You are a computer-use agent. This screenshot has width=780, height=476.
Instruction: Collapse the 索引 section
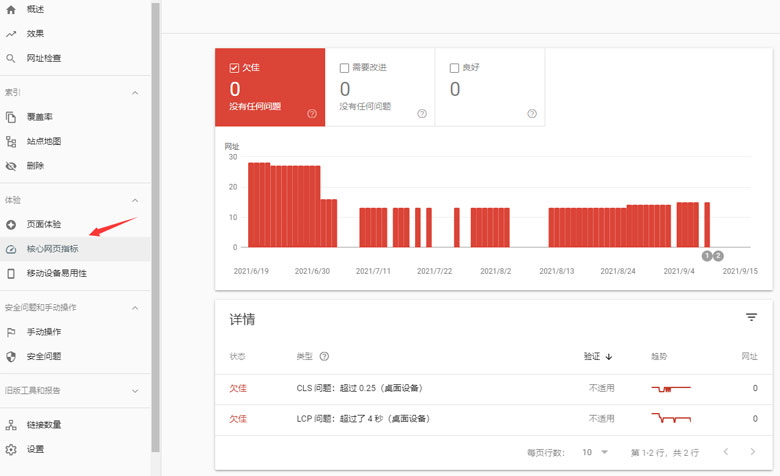click(135, 93)
